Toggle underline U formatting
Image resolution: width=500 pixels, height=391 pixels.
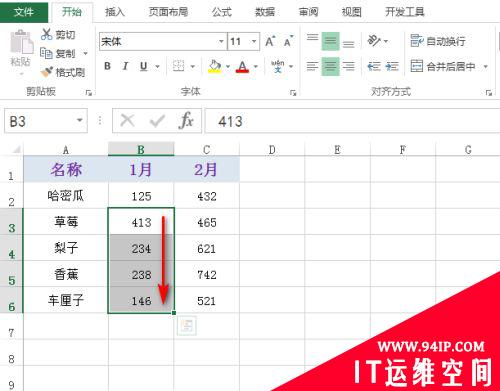[144, 66]
